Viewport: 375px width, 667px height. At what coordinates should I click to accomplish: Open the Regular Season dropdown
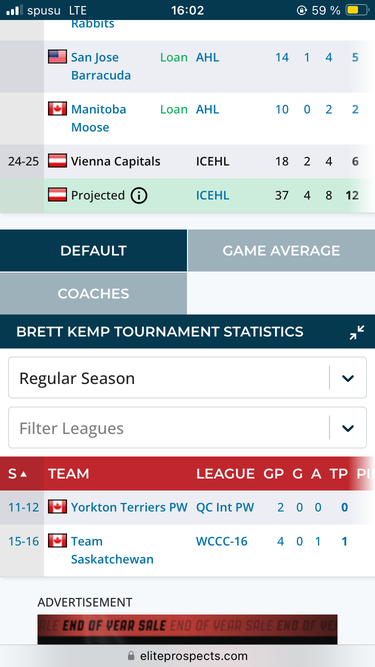[188, 378]
